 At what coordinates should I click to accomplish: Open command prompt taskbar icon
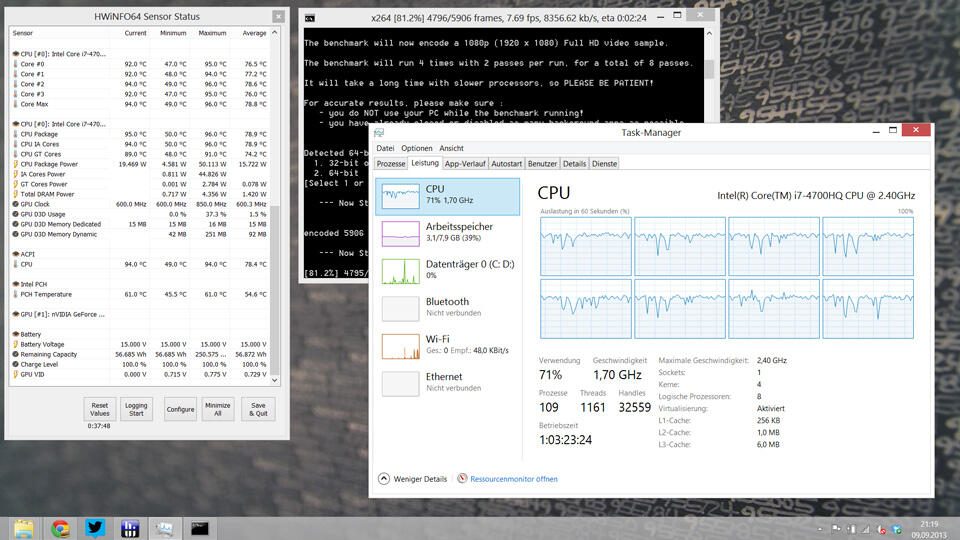(x=200, y=528)
